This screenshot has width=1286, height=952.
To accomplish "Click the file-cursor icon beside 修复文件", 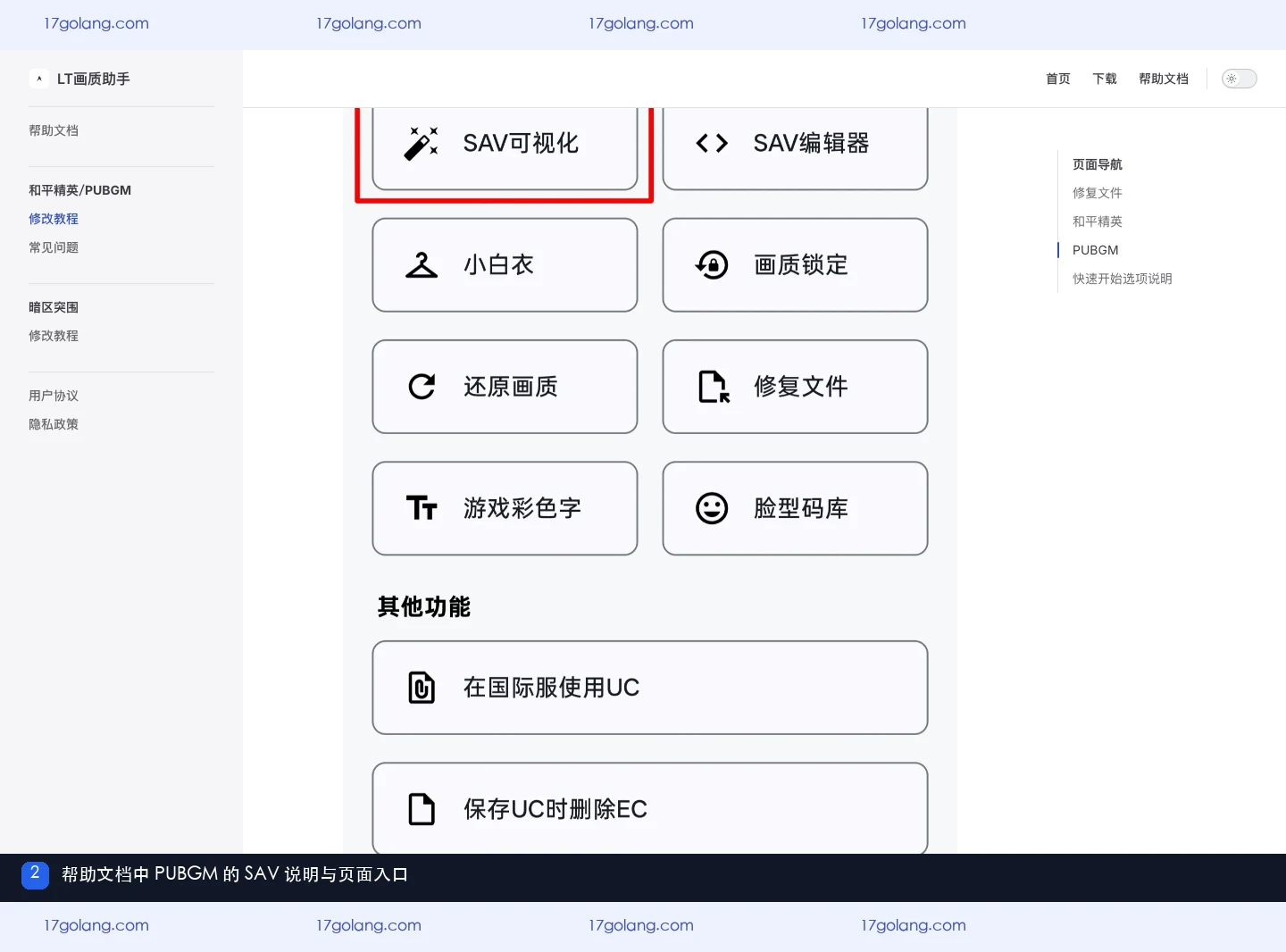I will [714, 387].
